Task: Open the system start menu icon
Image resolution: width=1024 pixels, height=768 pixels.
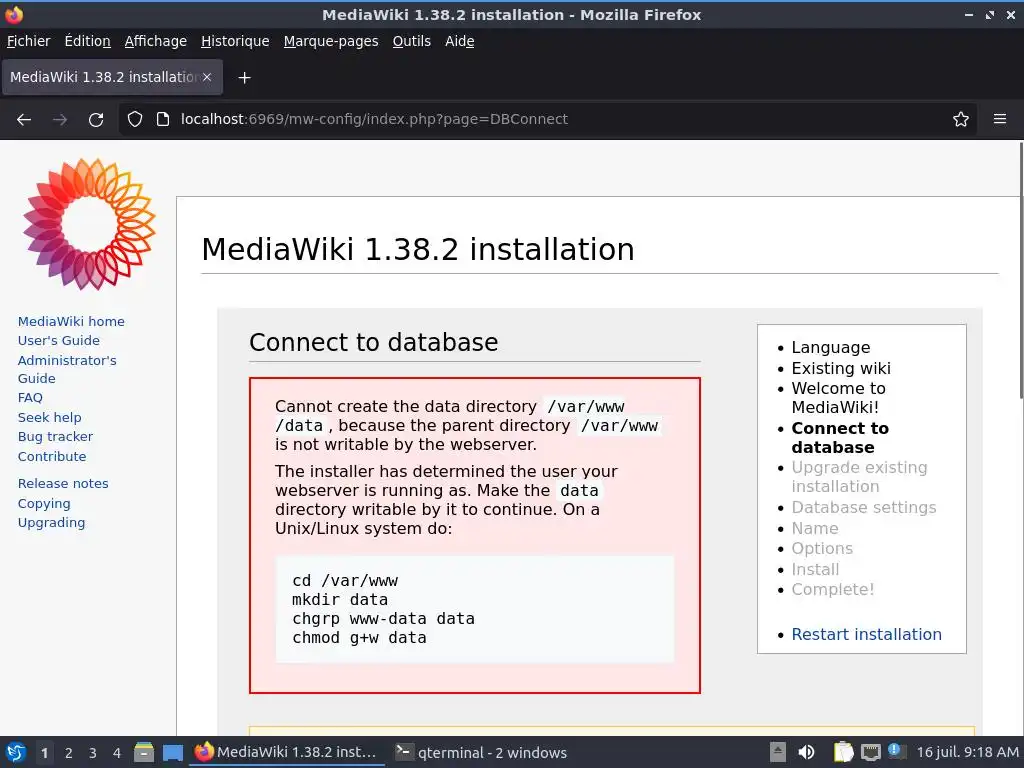Action: tap(16, 752)
